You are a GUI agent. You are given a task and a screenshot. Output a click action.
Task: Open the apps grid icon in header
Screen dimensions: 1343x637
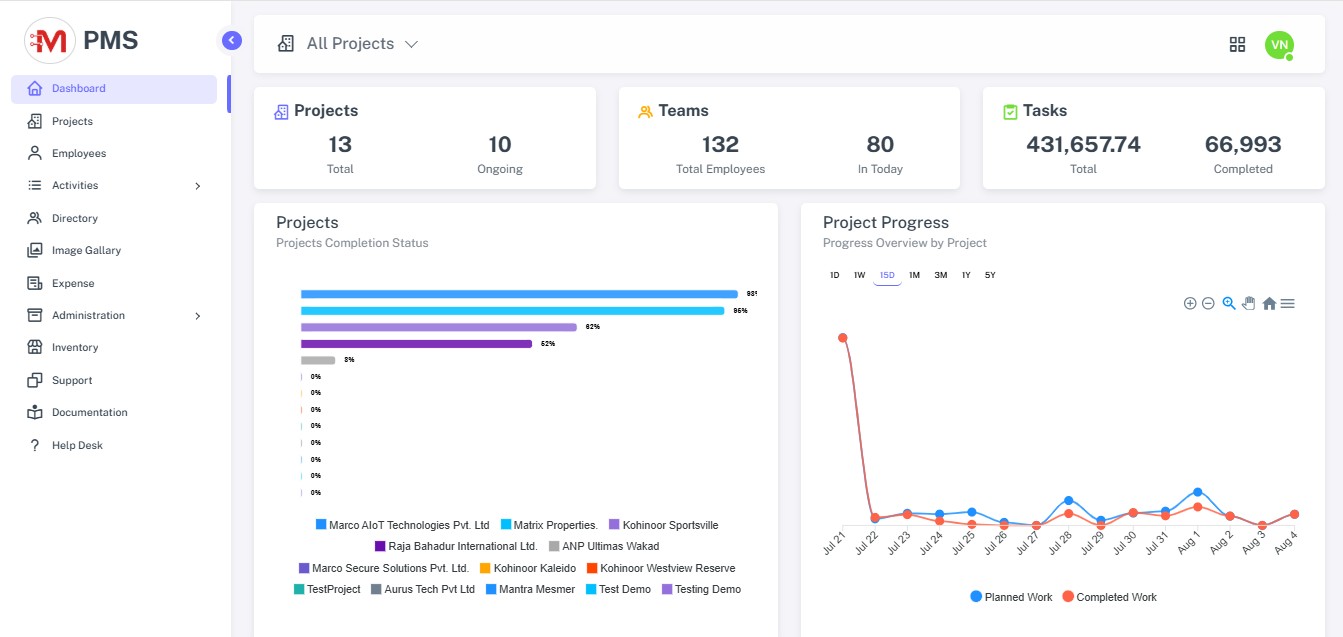1237,44
